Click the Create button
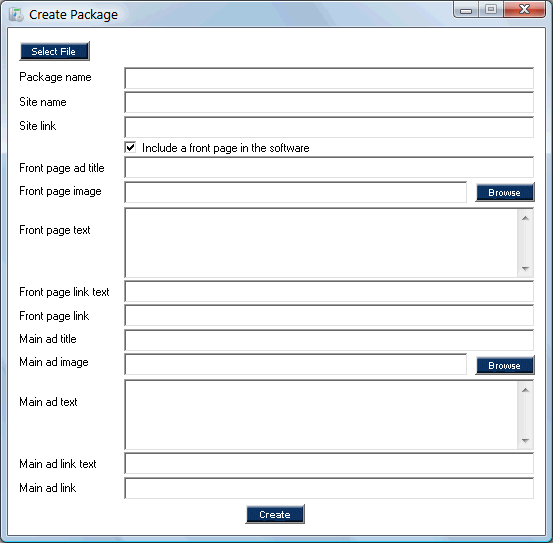The image size is (553, 543). click(275, 514)
